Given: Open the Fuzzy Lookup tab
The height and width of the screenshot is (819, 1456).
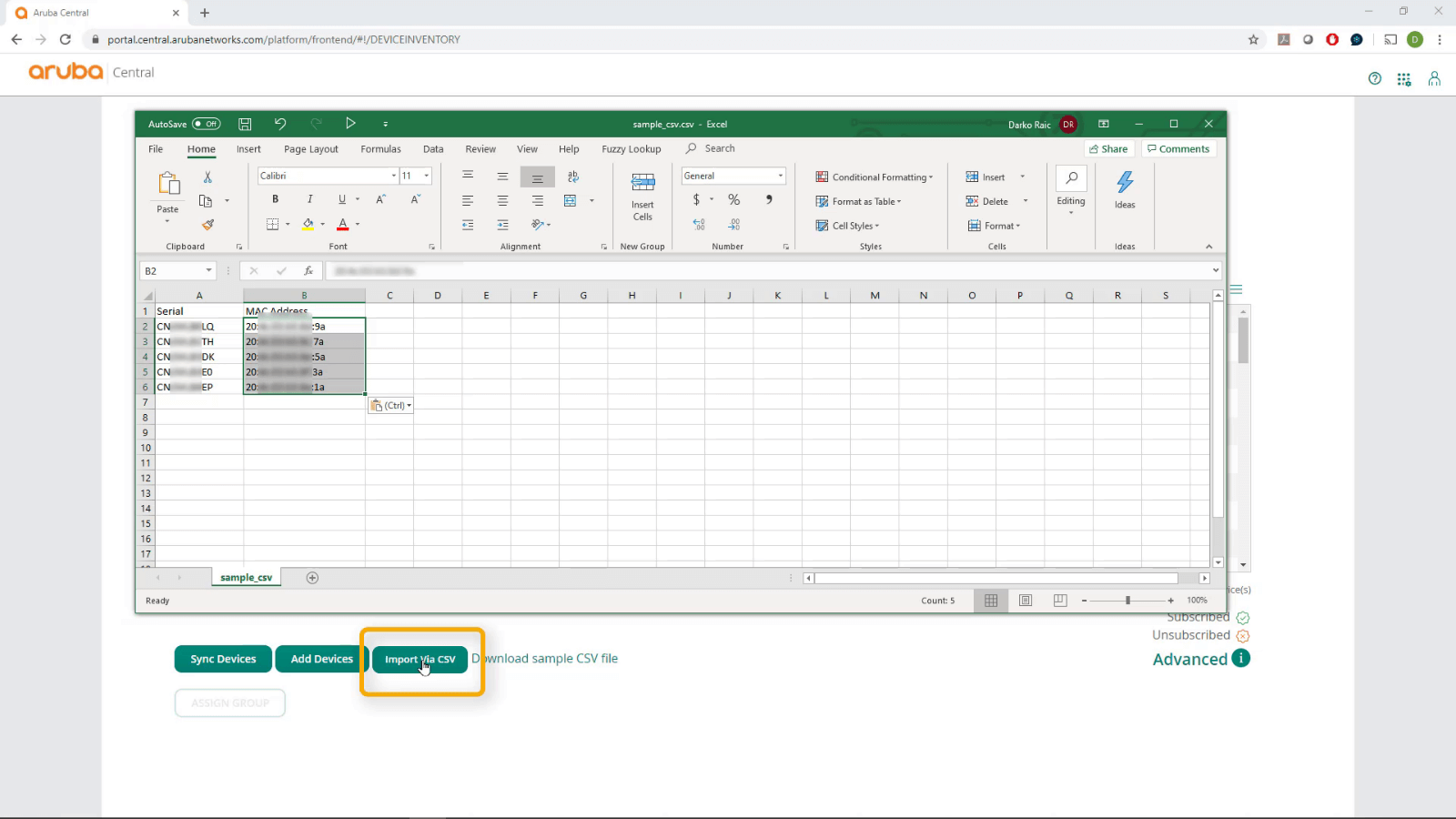Looking at the screenshot, I should tap(631, 149).
